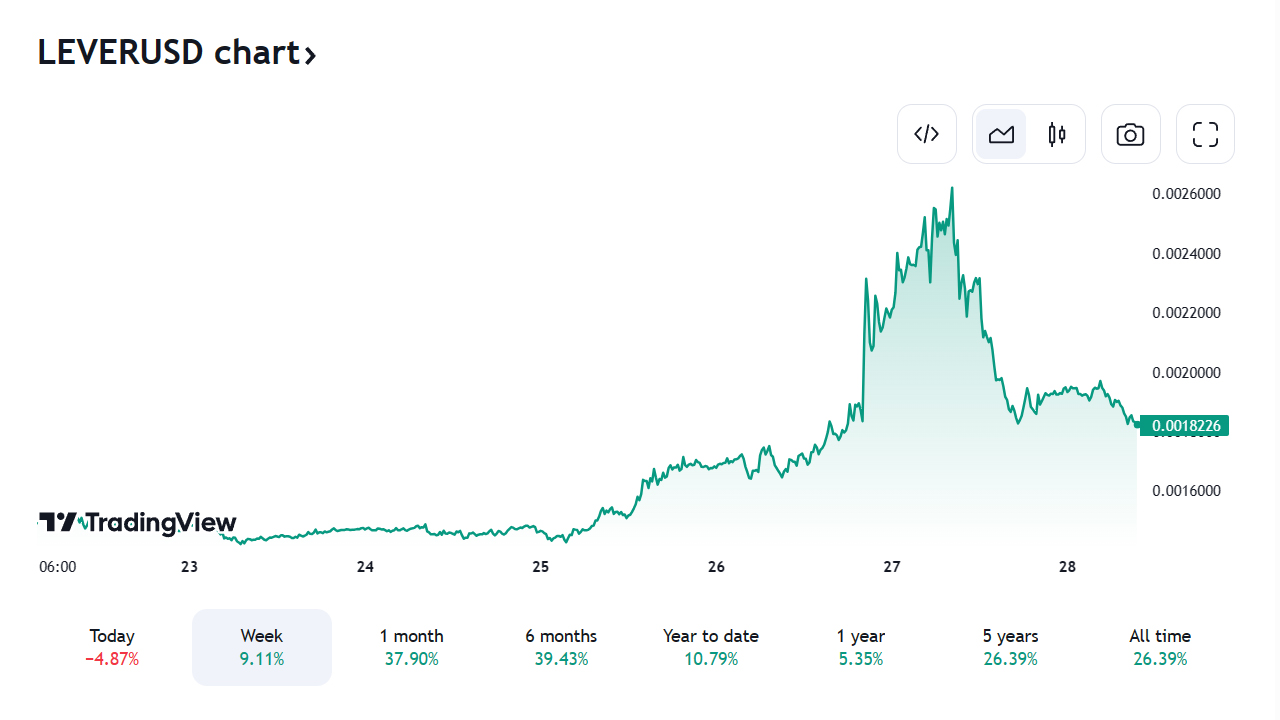The height and width of the screenshot is (720, 1280).
Task: Click date label 25 on time axis
Action: tap(541, 567)
